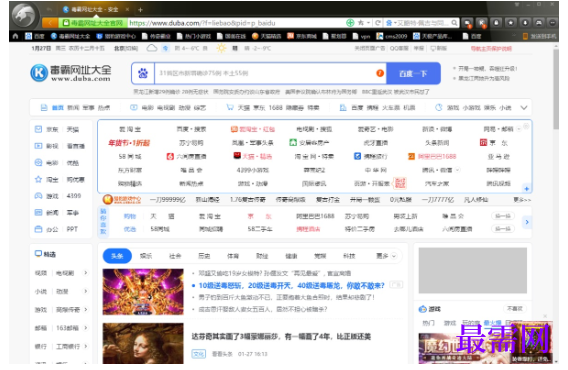Select the 社会 news tab

(175, 256)
